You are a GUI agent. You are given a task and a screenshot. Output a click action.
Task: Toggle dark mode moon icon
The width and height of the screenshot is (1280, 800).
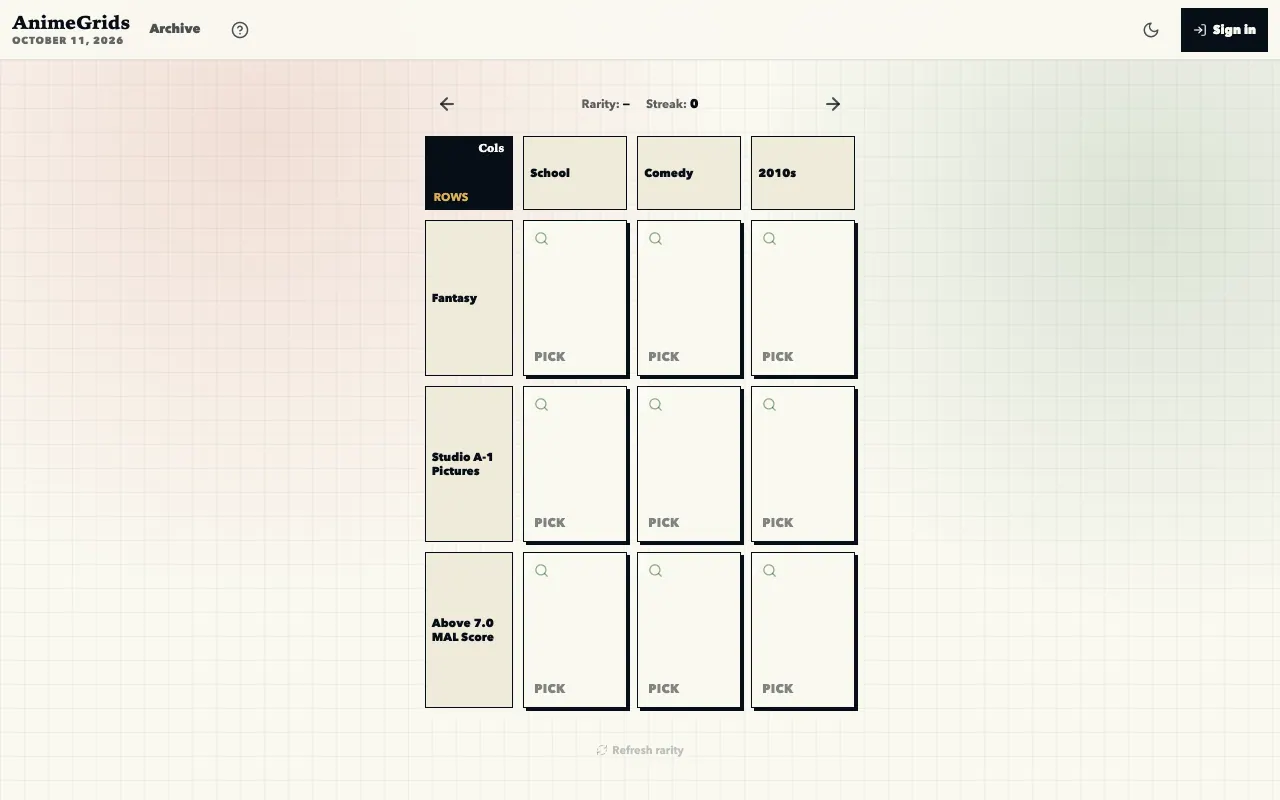pyautogui.click(x=1151, y=30)
